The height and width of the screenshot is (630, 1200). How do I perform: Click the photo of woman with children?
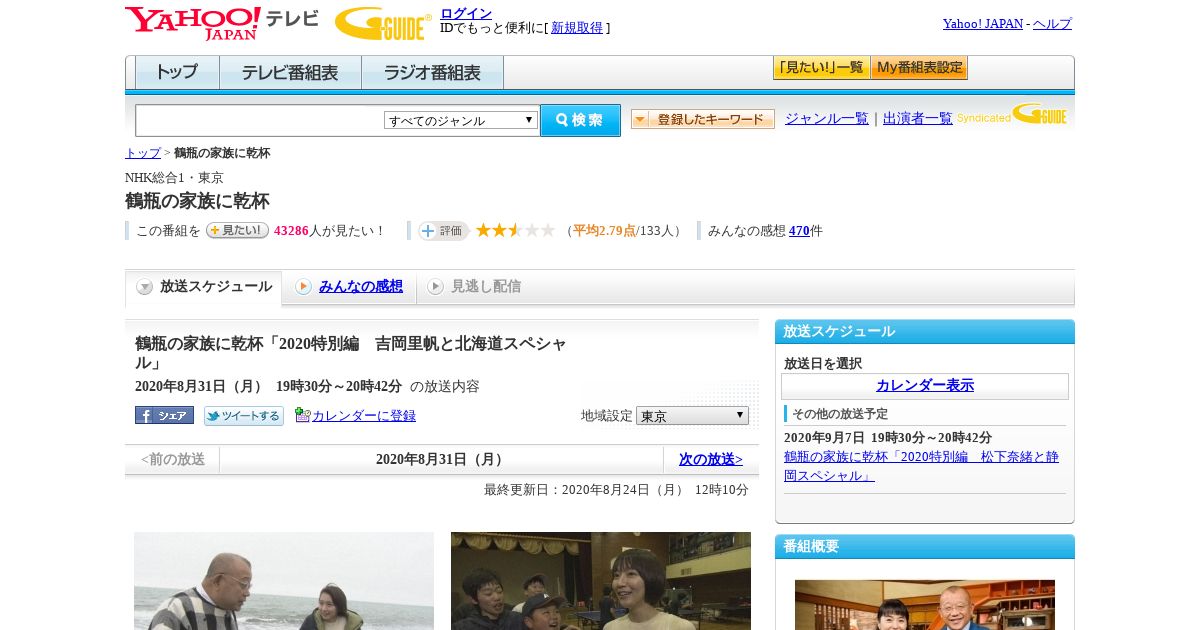click(x=601, y=581)
